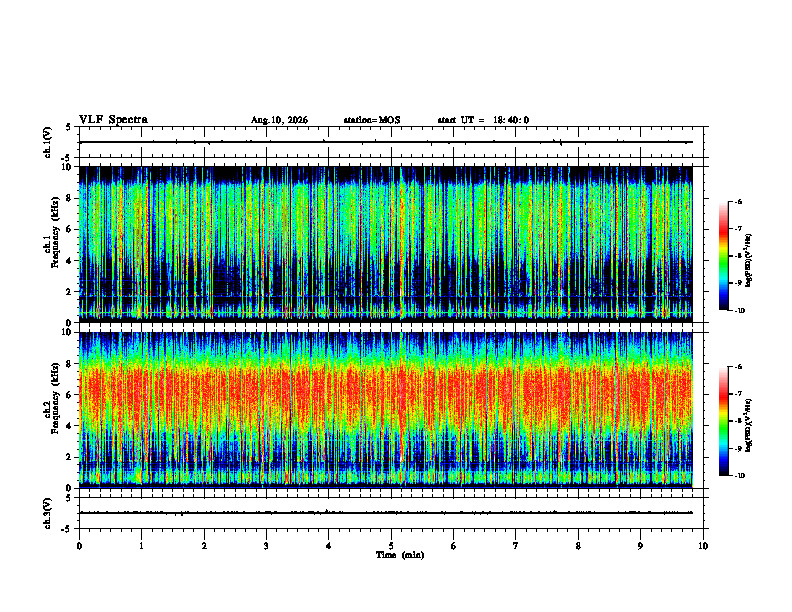The width and height of the screenshot is (792, 612).
Task: Click the Time (min) axis label
Action: [x=400, y=555]
